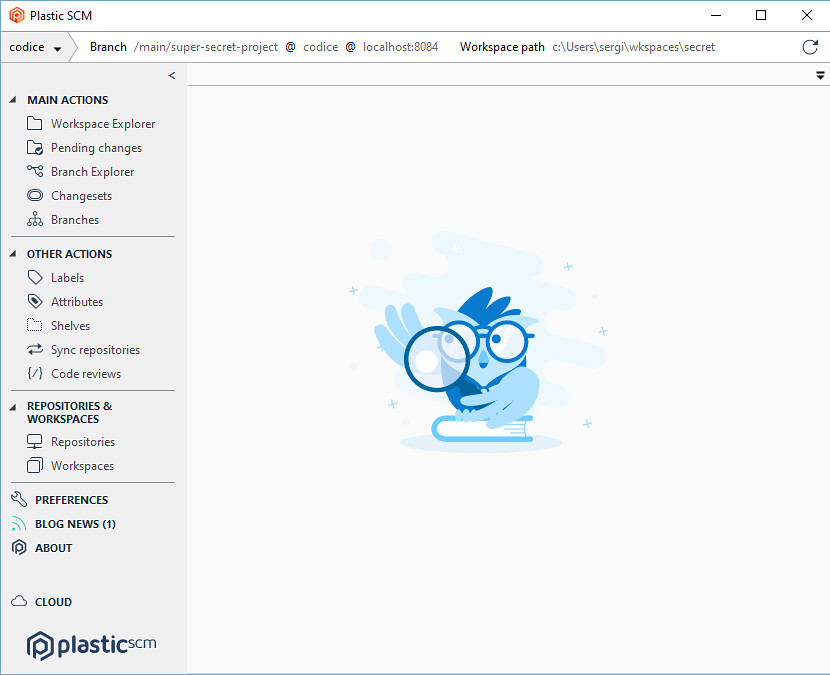Image resolution: width=830 pixels, height=675 pixels.
Task: Open the codice workspace dropdown
Action: (x=58, y=46)
